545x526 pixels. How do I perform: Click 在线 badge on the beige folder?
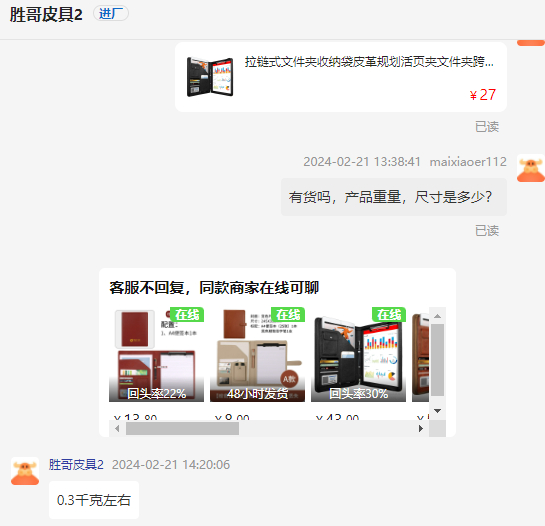288,315
